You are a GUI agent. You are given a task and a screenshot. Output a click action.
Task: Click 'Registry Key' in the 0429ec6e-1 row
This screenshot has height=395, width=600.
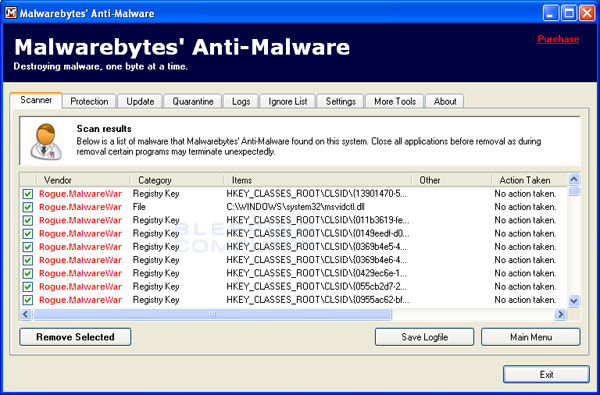coord(156,273)
